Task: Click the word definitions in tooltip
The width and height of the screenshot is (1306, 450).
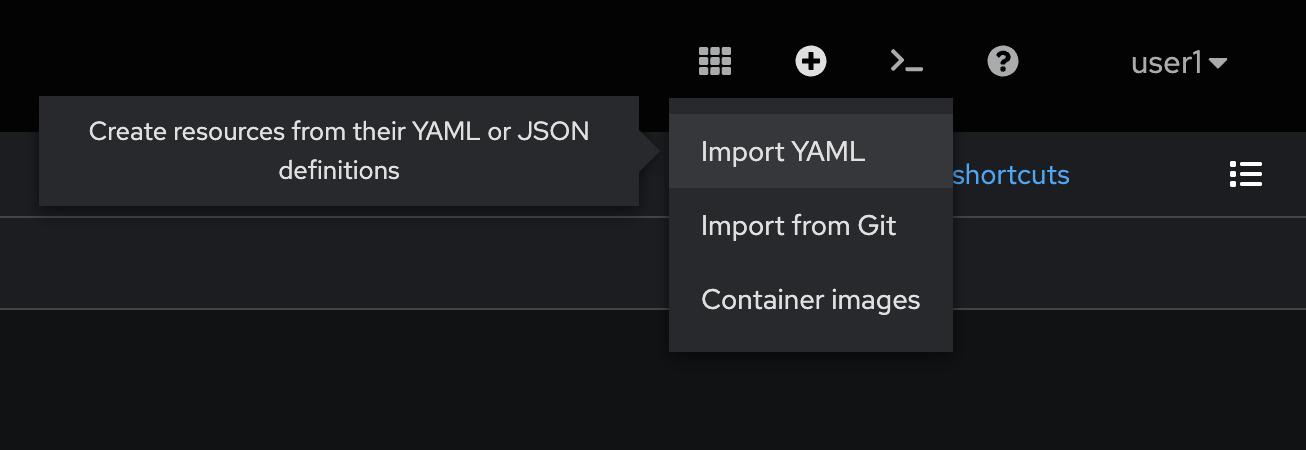Action: [339, 171]
